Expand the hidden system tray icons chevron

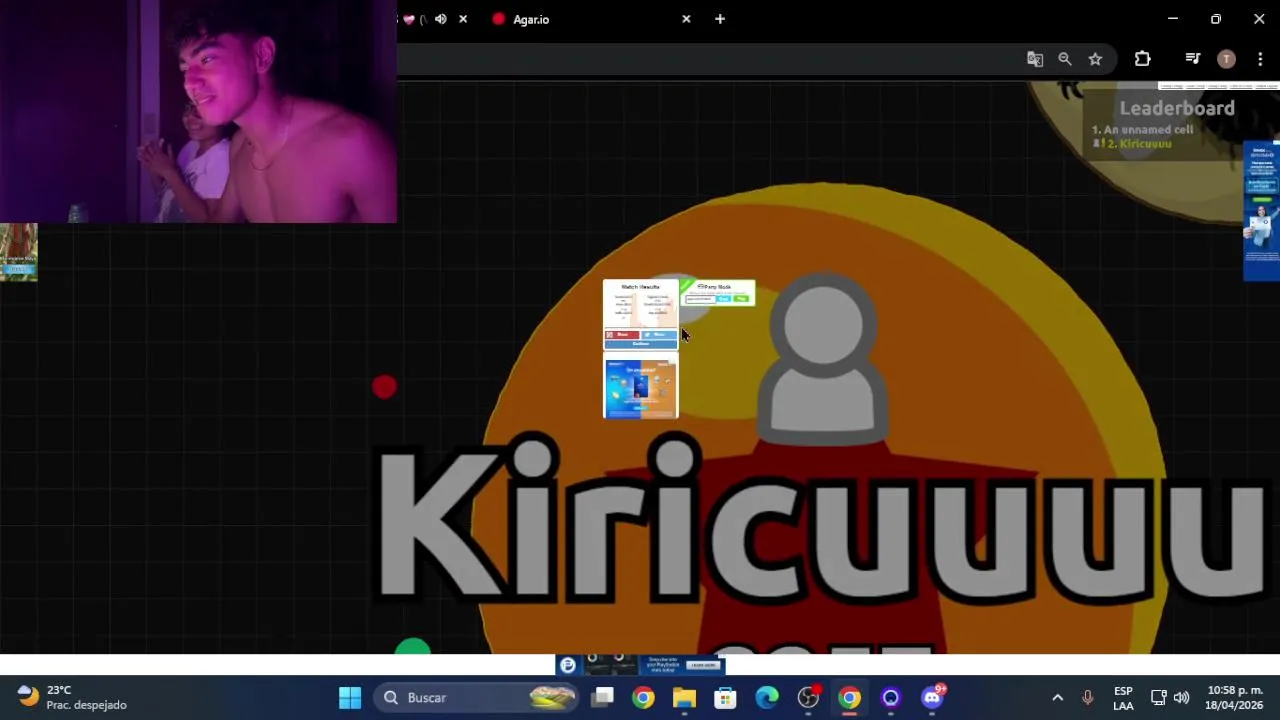(1057, 698)
